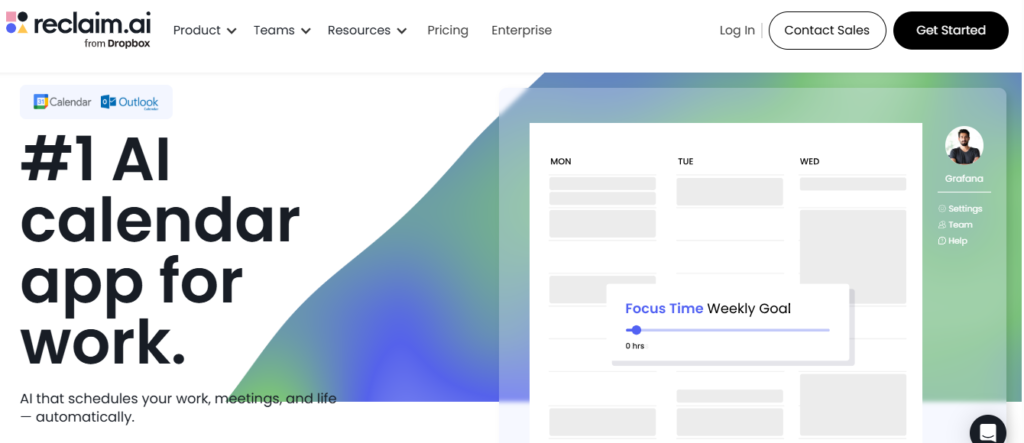1024x443 pixels.
Task: Click the Help icon in sidebar
Action: pyautogui.click(x=942, y=241)
